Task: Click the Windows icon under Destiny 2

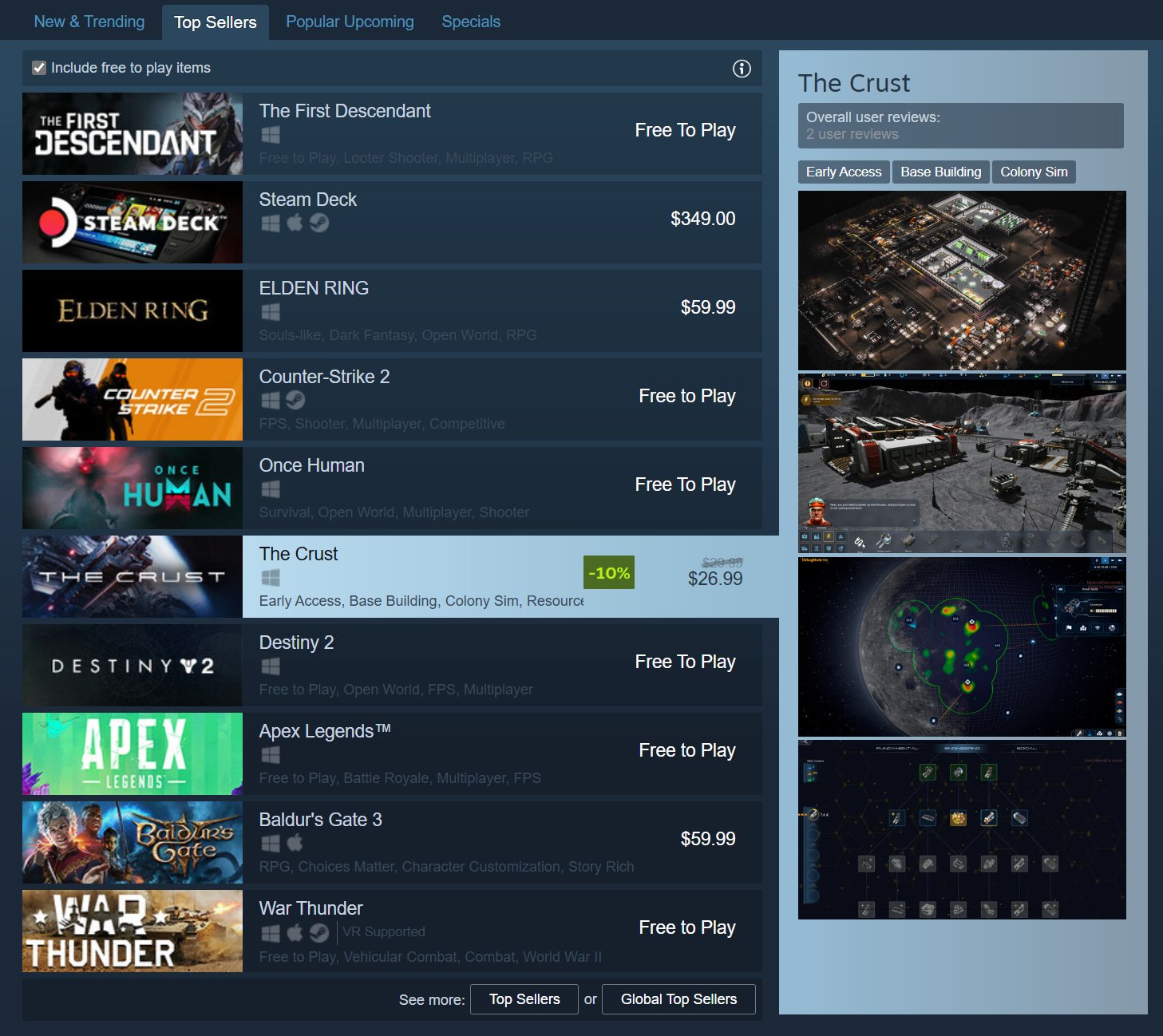Action: tap(271, 666)
